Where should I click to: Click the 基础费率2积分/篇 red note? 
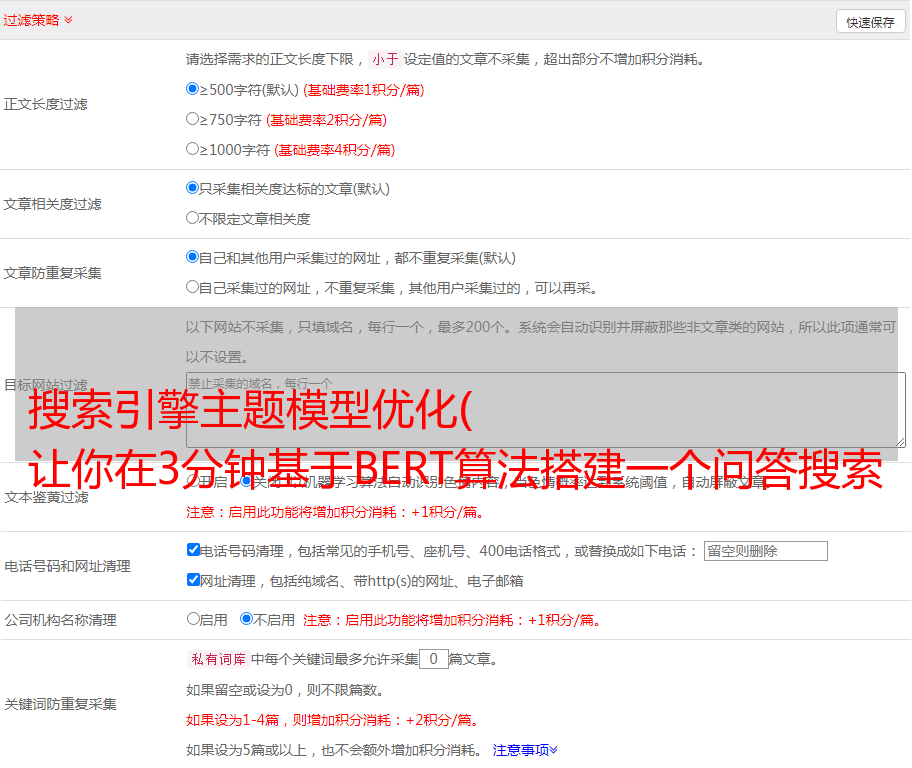coord(326,120)
